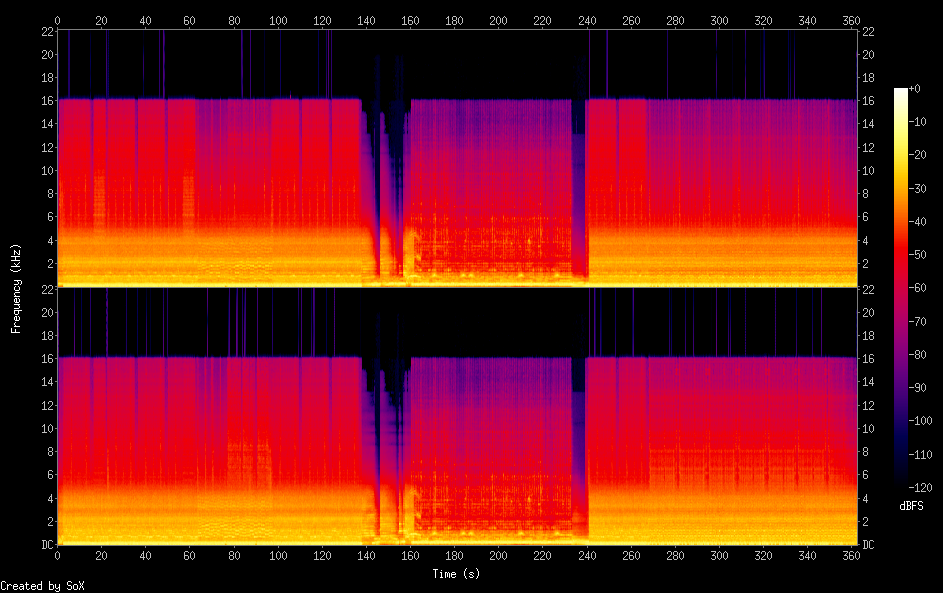Click the "dBFS" unit label under color scale
Image resolution: width=943 pixels, height=593 pixels.
pos(911,506)
